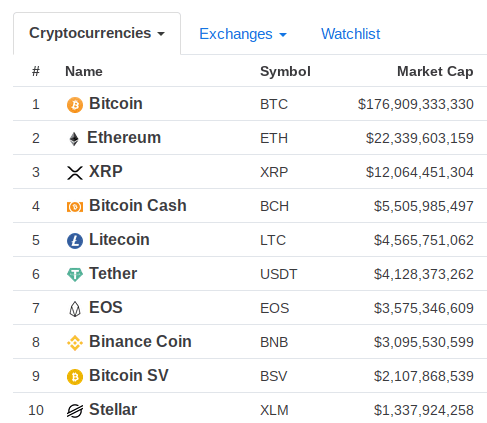Click Ethereum's market cap value

(x=420, y=138)
